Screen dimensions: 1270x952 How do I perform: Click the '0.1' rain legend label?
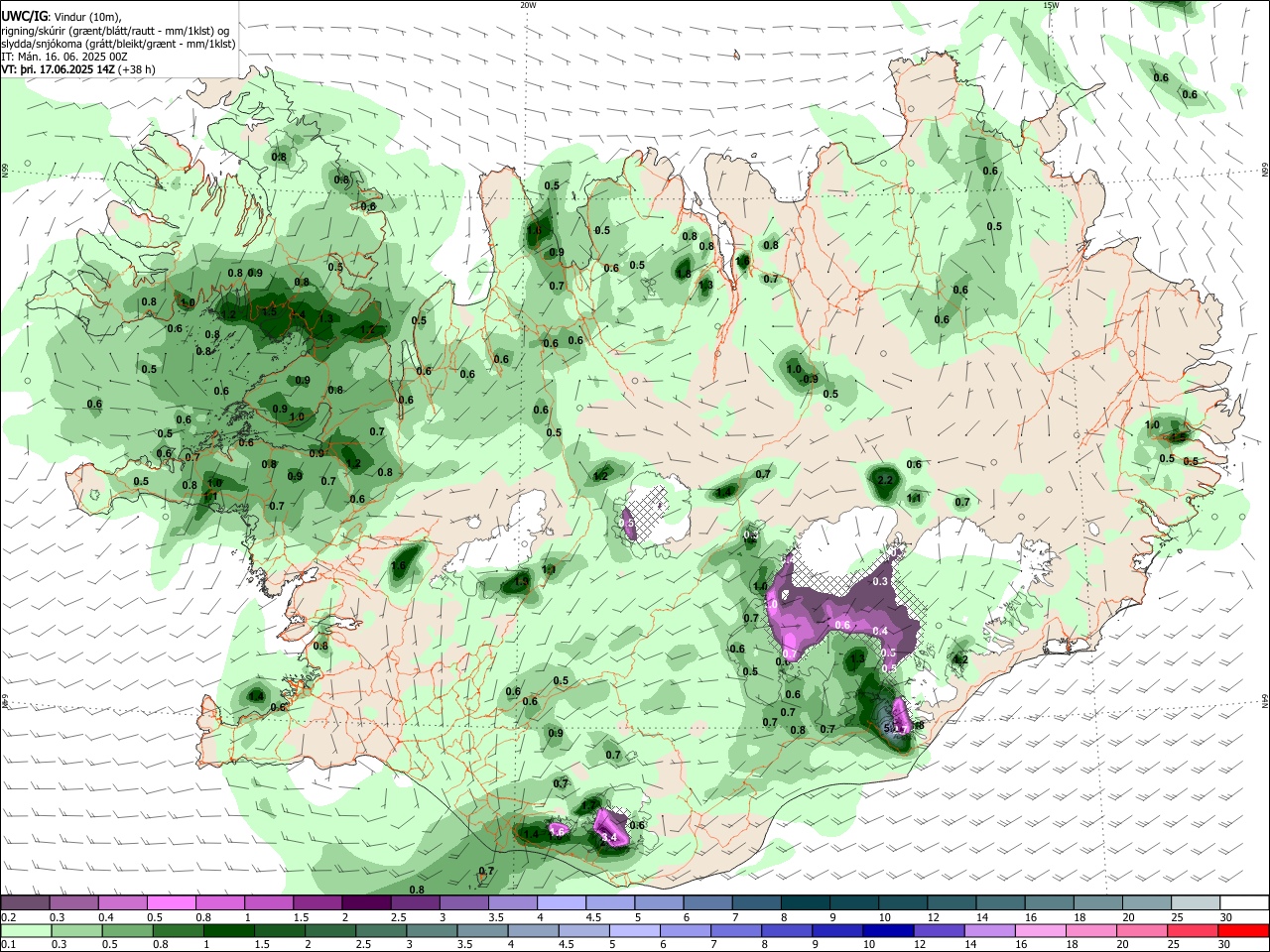[x=8, y=944]
